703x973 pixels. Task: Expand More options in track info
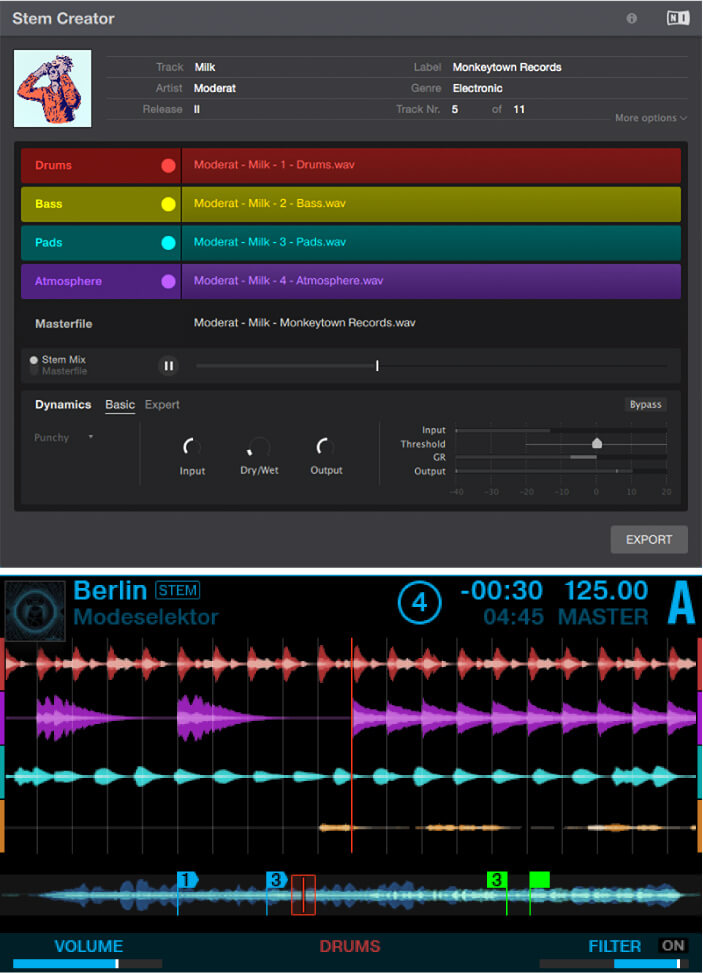click(x=651, y=118)
